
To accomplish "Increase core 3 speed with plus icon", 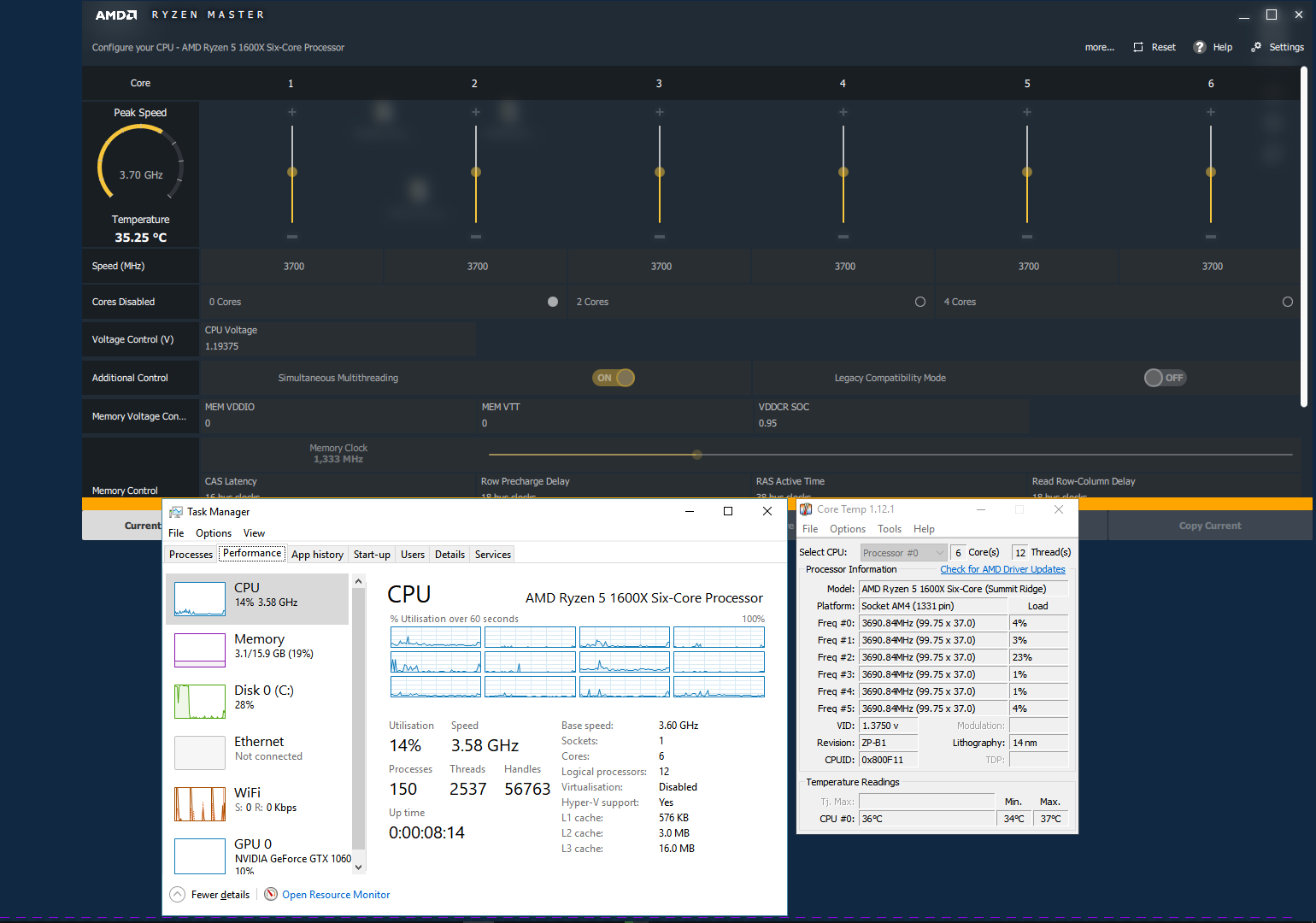I will (x=660, y=112).
